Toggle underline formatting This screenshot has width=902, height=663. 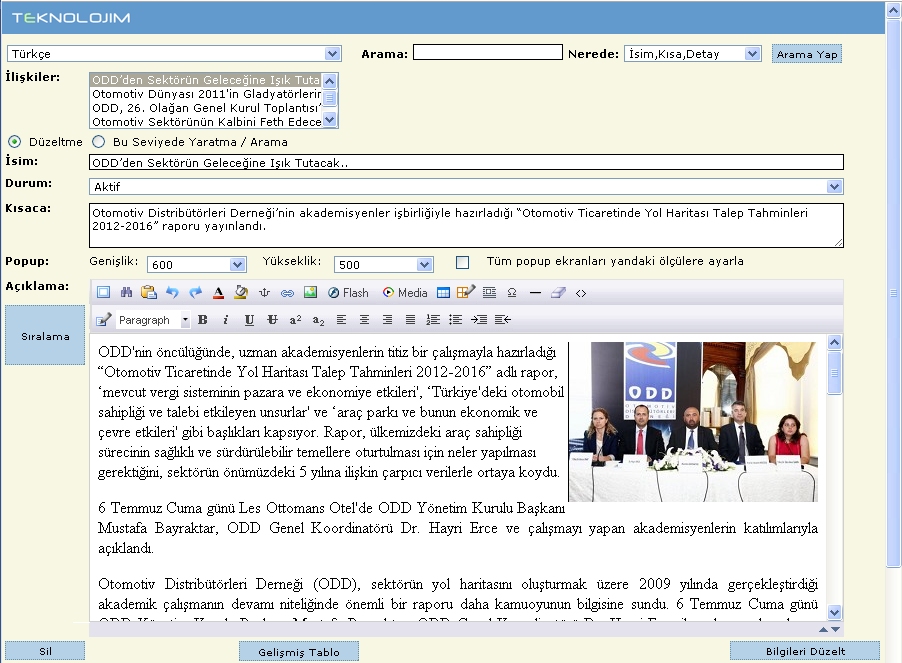pos(249,320)
